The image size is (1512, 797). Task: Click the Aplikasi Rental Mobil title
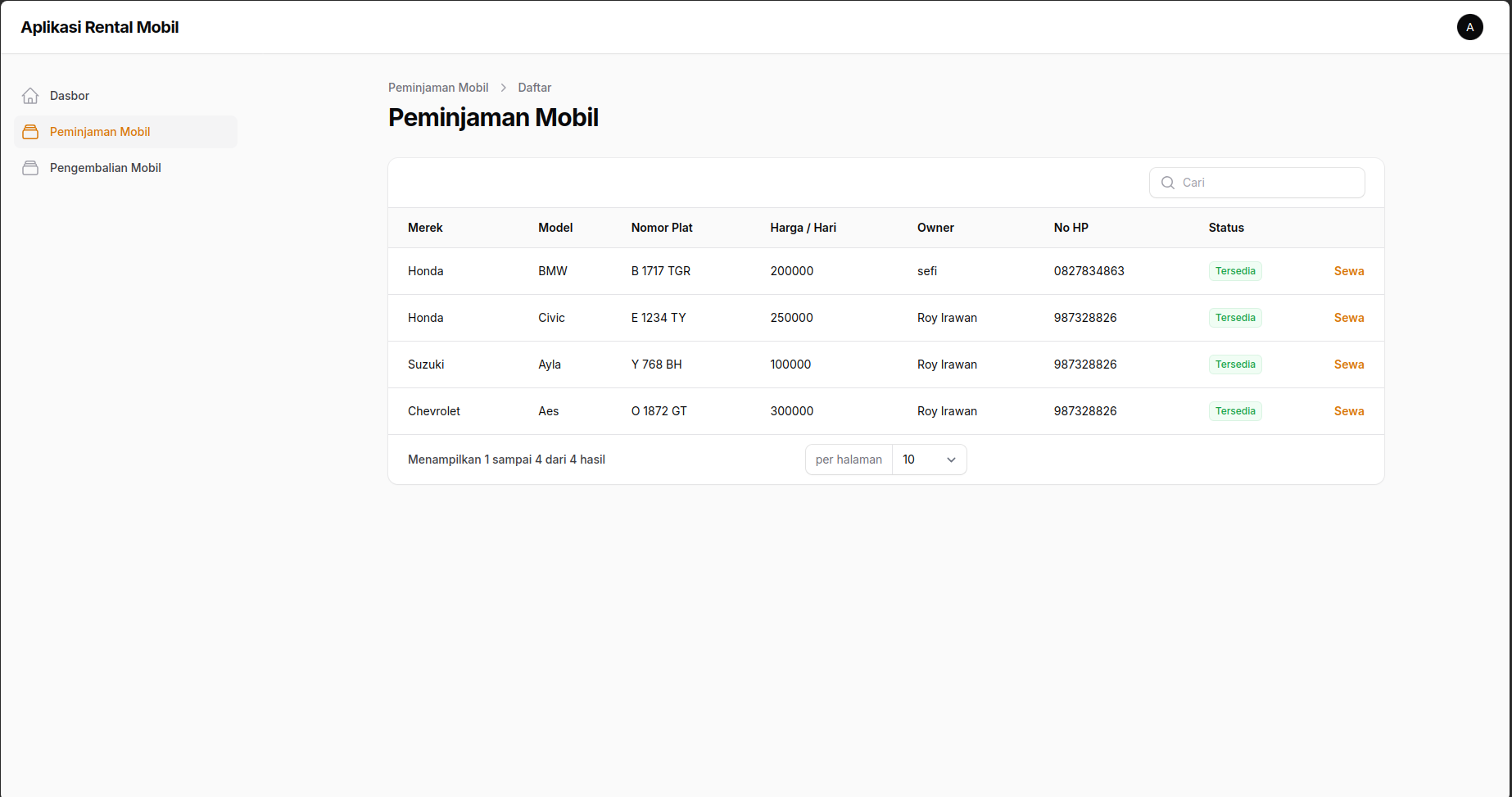click(x=99, y=26)
